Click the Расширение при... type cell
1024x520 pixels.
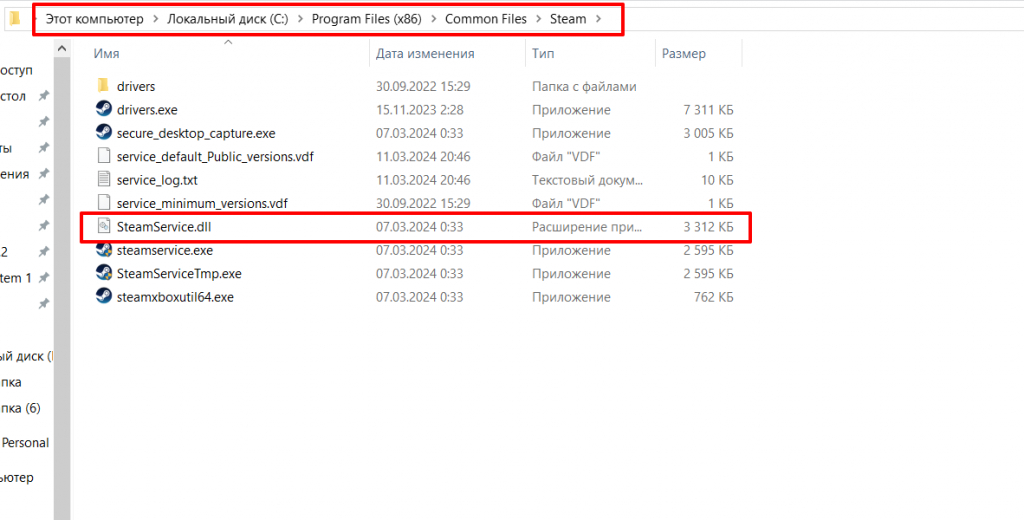tap(587, 227)
